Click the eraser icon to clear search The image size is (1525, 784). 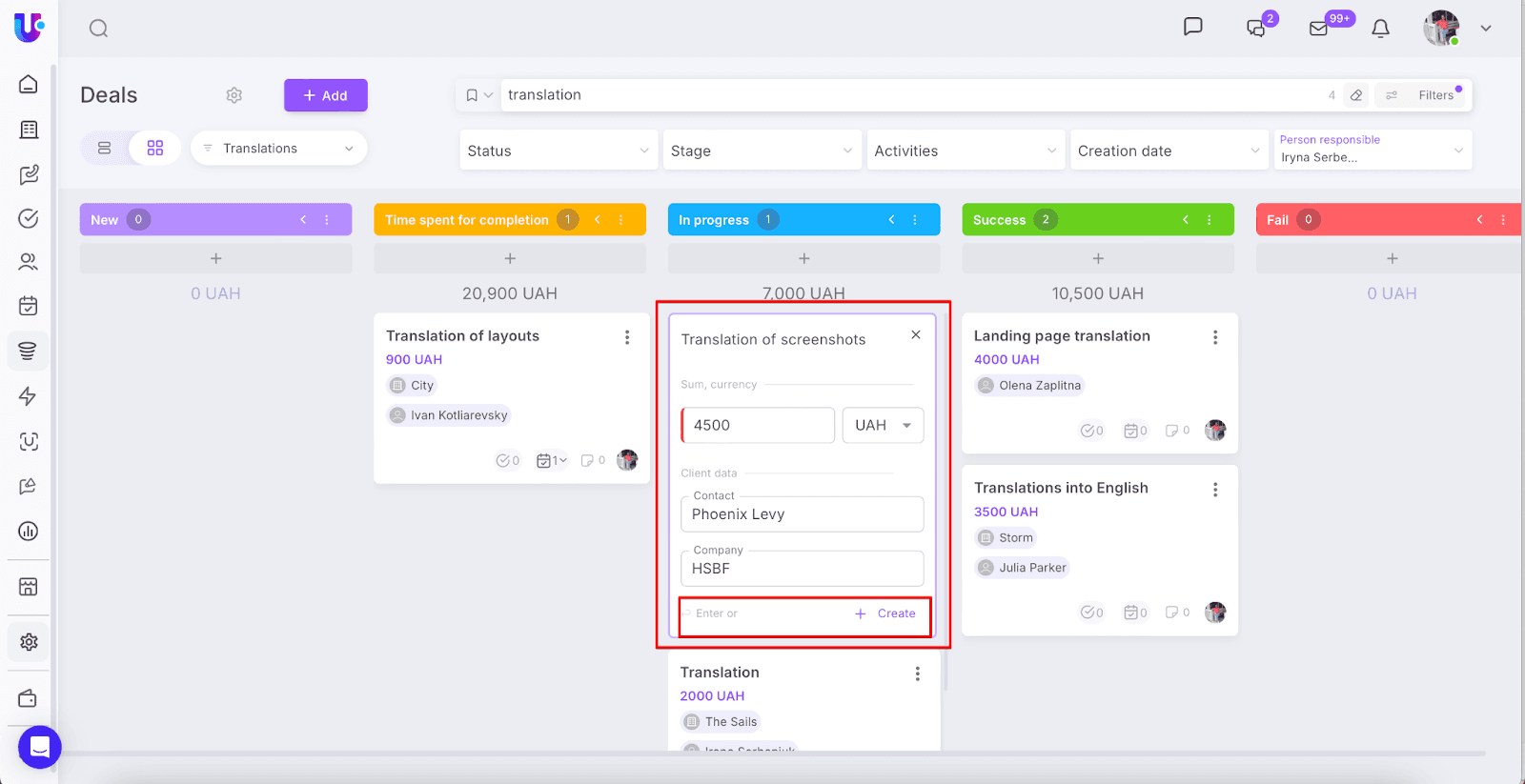tap(1356, 95)
